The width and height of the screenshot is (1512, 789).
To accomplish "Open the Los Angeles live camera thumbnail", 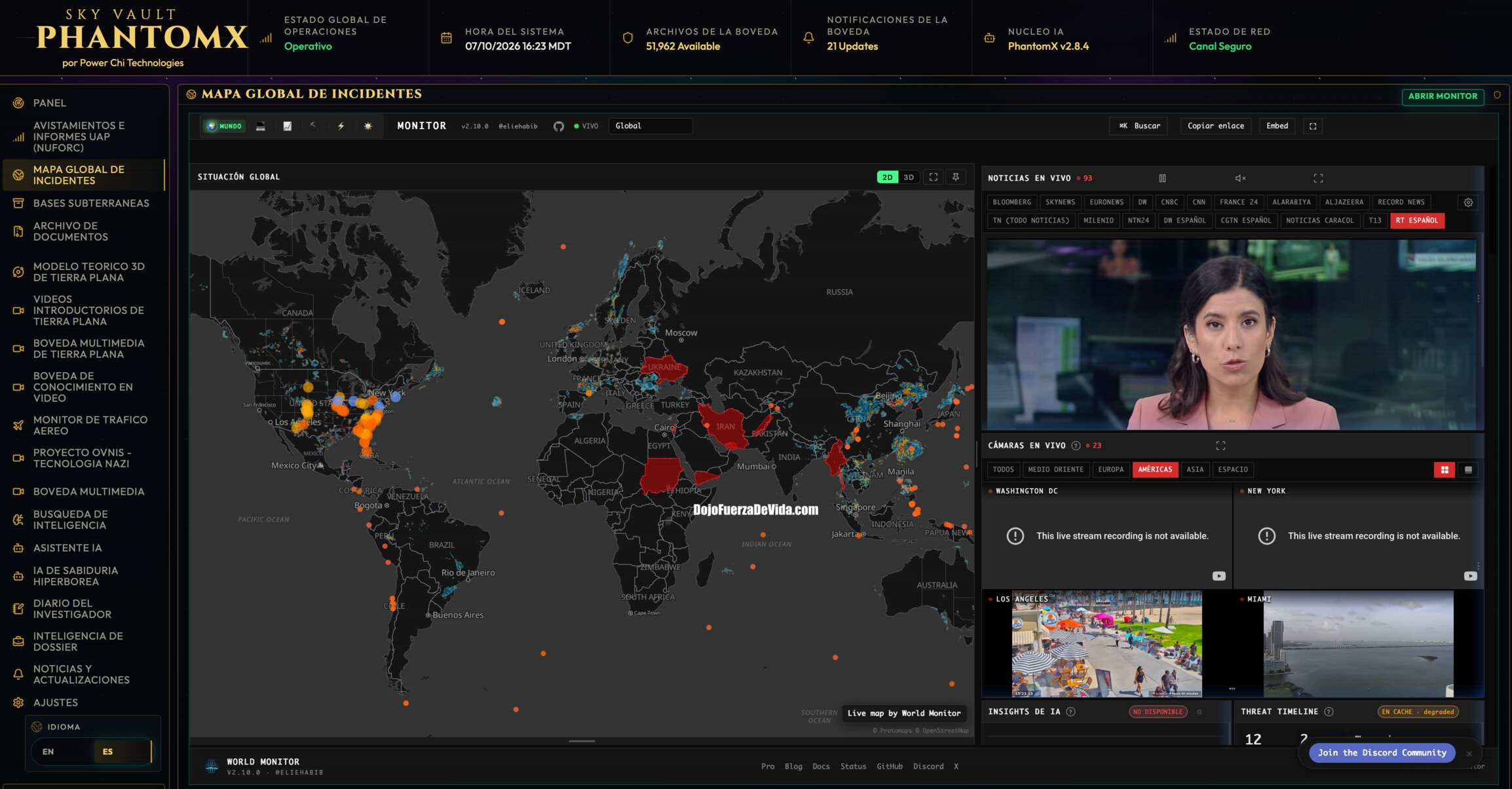I will (1106, 644).
